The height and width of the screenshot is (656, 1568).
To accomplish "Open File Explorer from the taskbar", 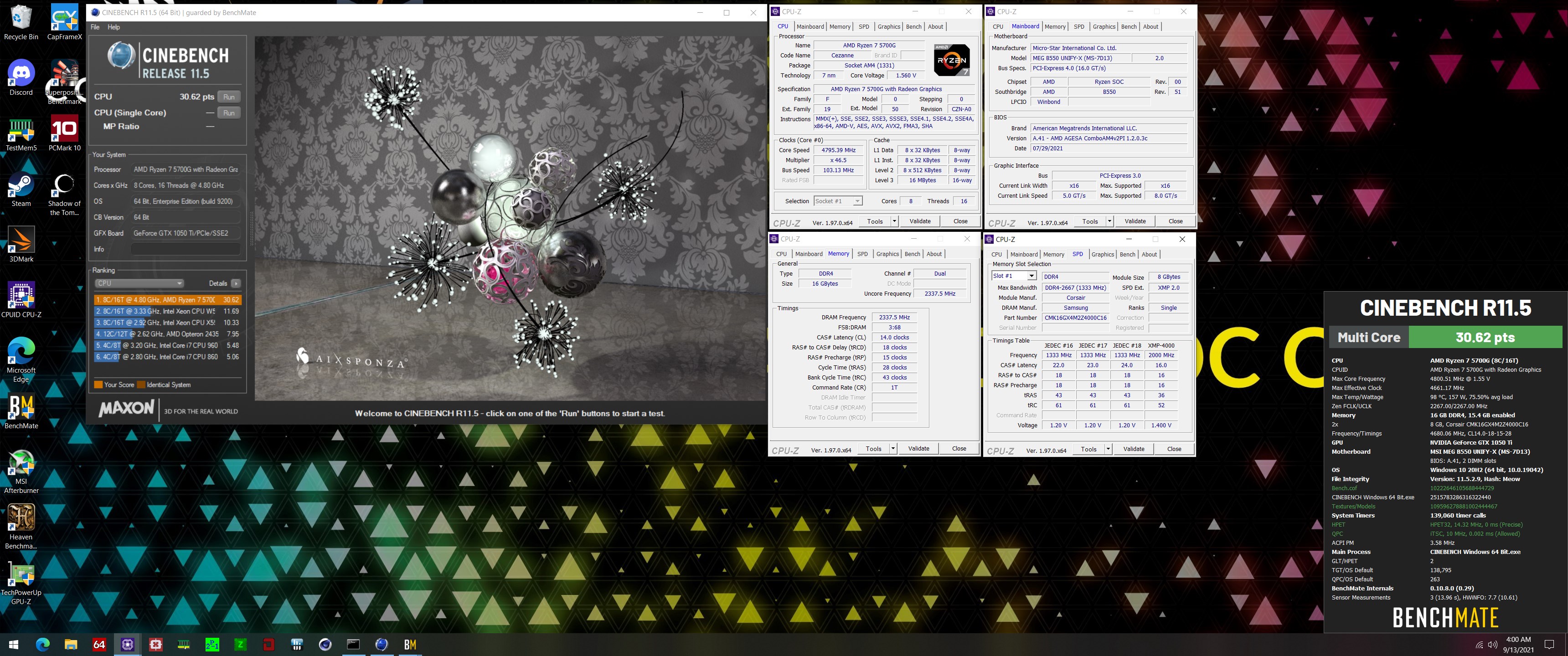I will [71, 645].
